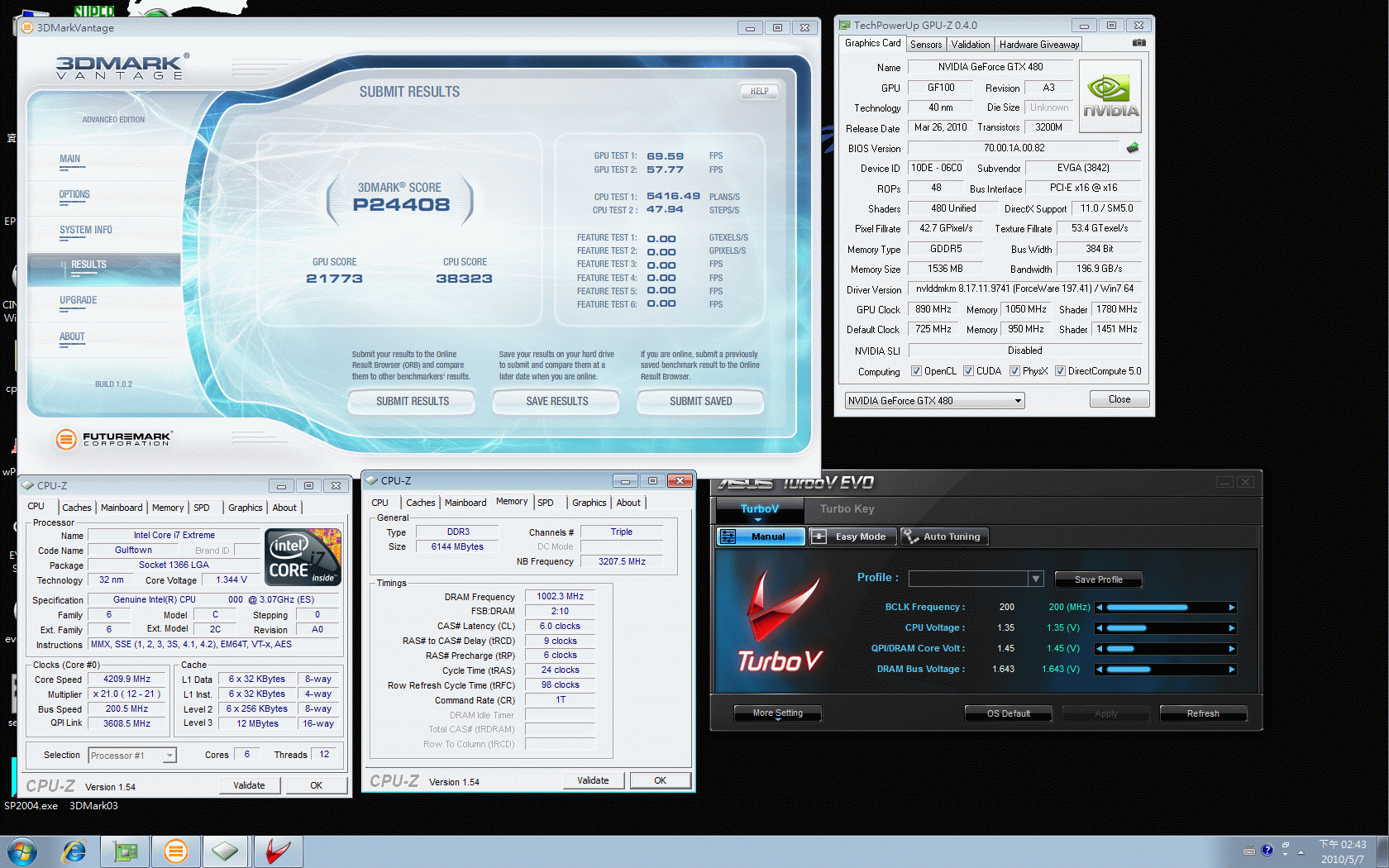Toggle the CUDA checkbox in GPU-Z
The image size is (1389, 868).
tap(968, 371)
